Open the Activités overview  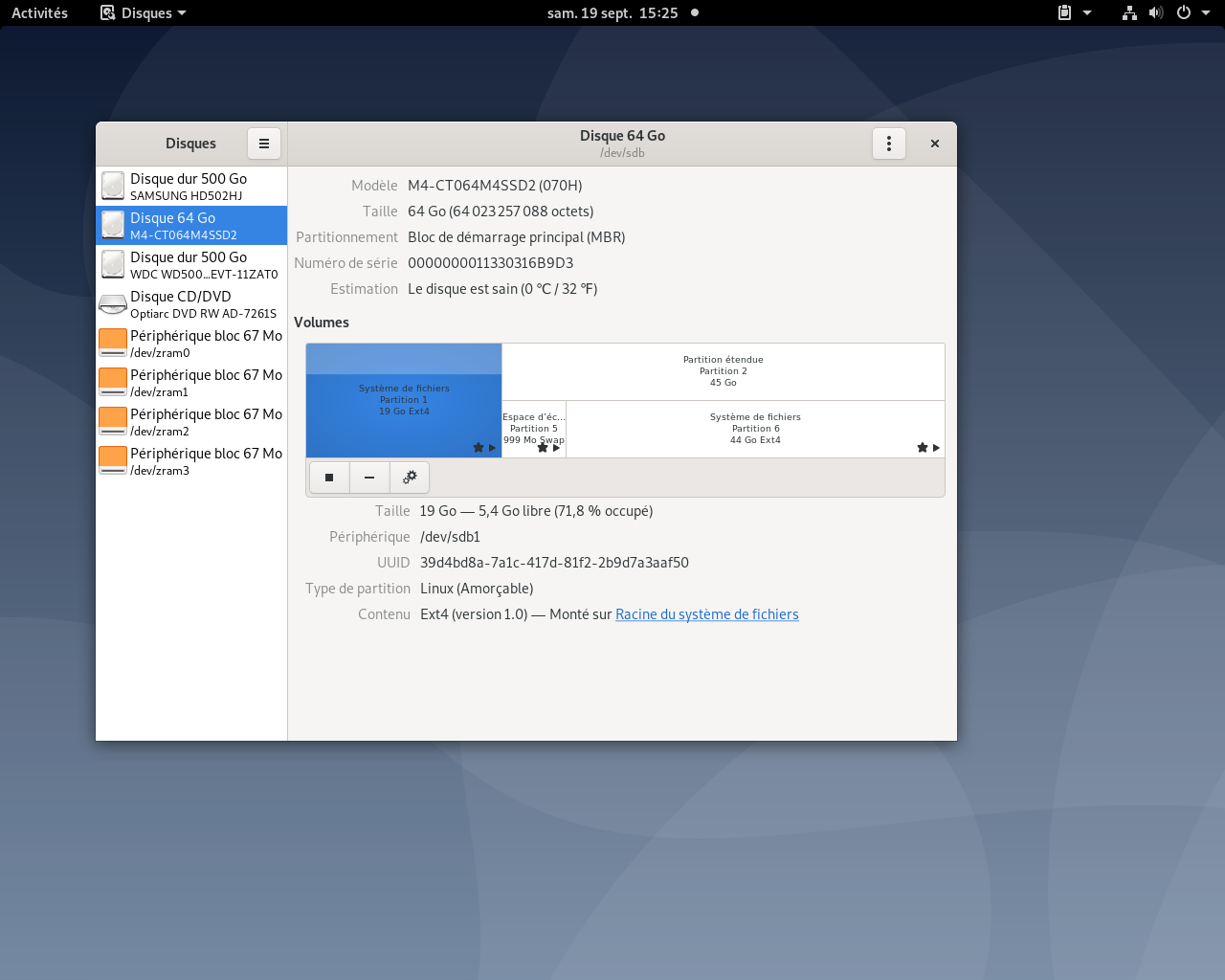39,12
